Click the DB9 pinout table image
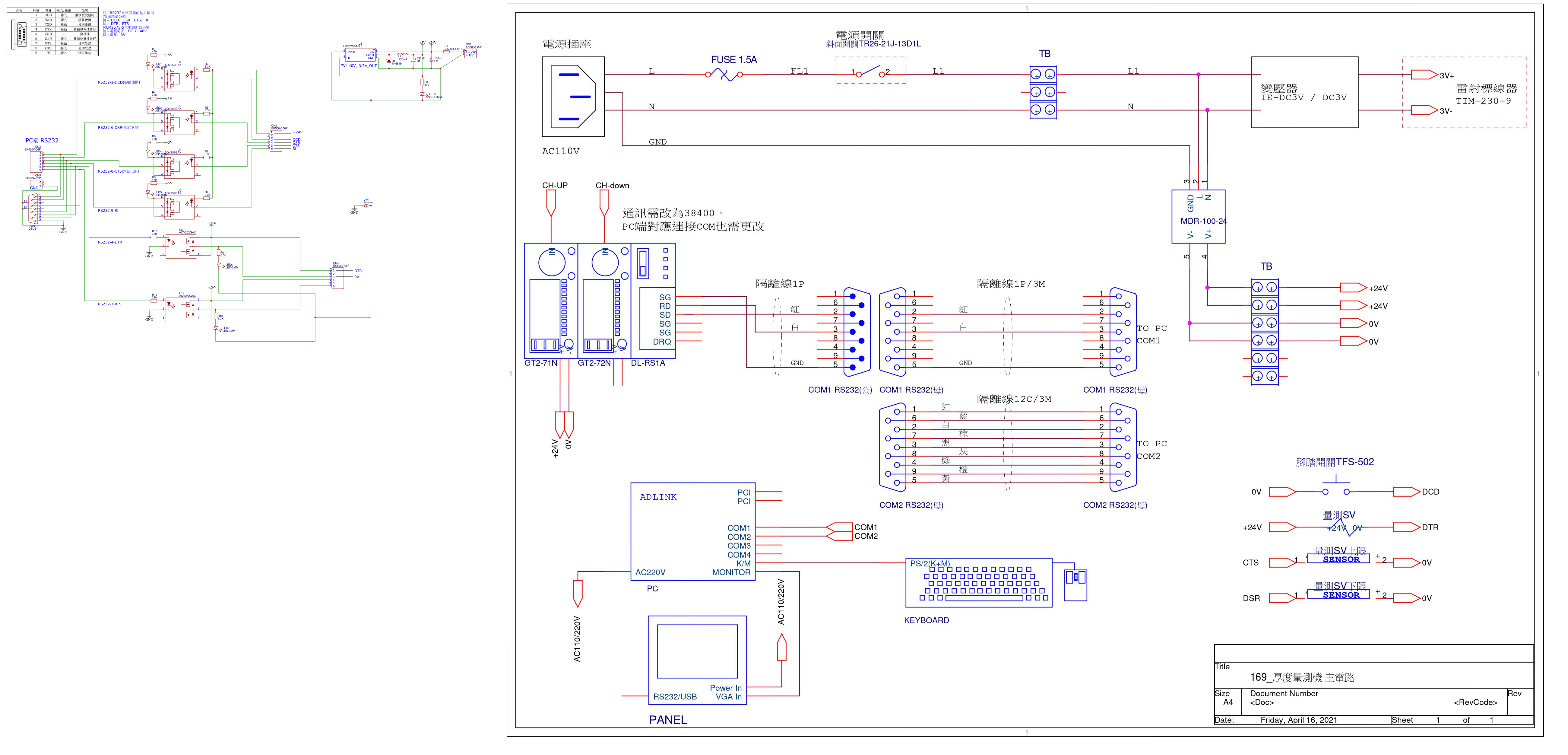Image resolution: width=1568 pixels, height=755 pixels. pos(53,32)
